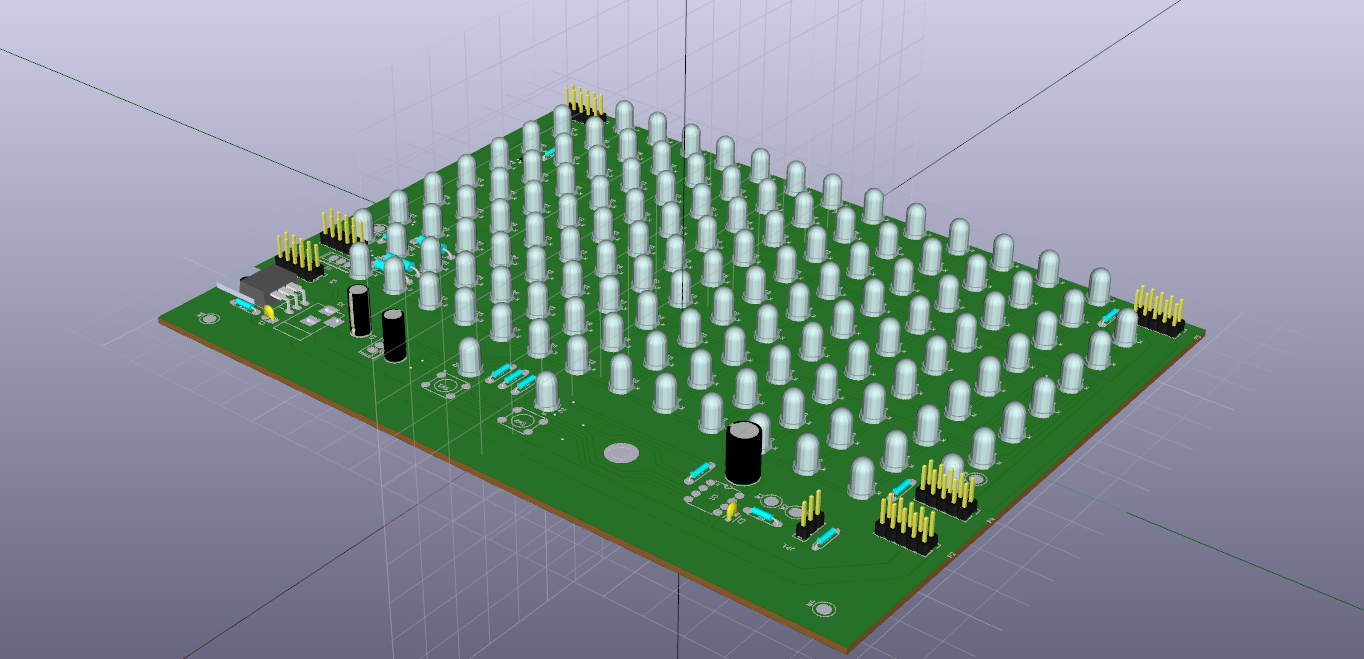Click the pin header on the right board edge
The width and height of the screenshot is (1364, 659).
[x=1159, y=313]
